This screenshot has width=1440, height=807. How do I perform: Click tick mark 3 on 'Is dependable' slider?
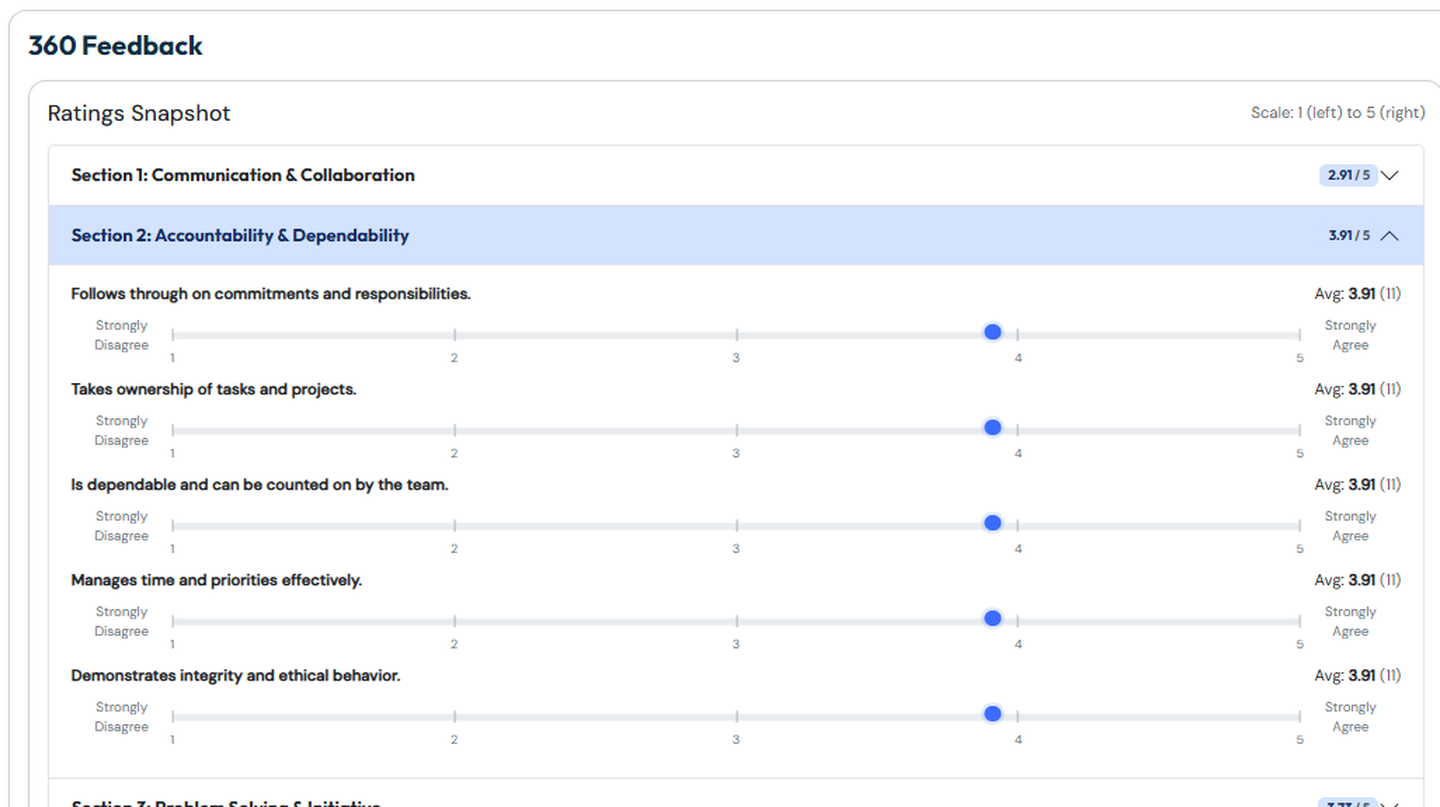737,525
